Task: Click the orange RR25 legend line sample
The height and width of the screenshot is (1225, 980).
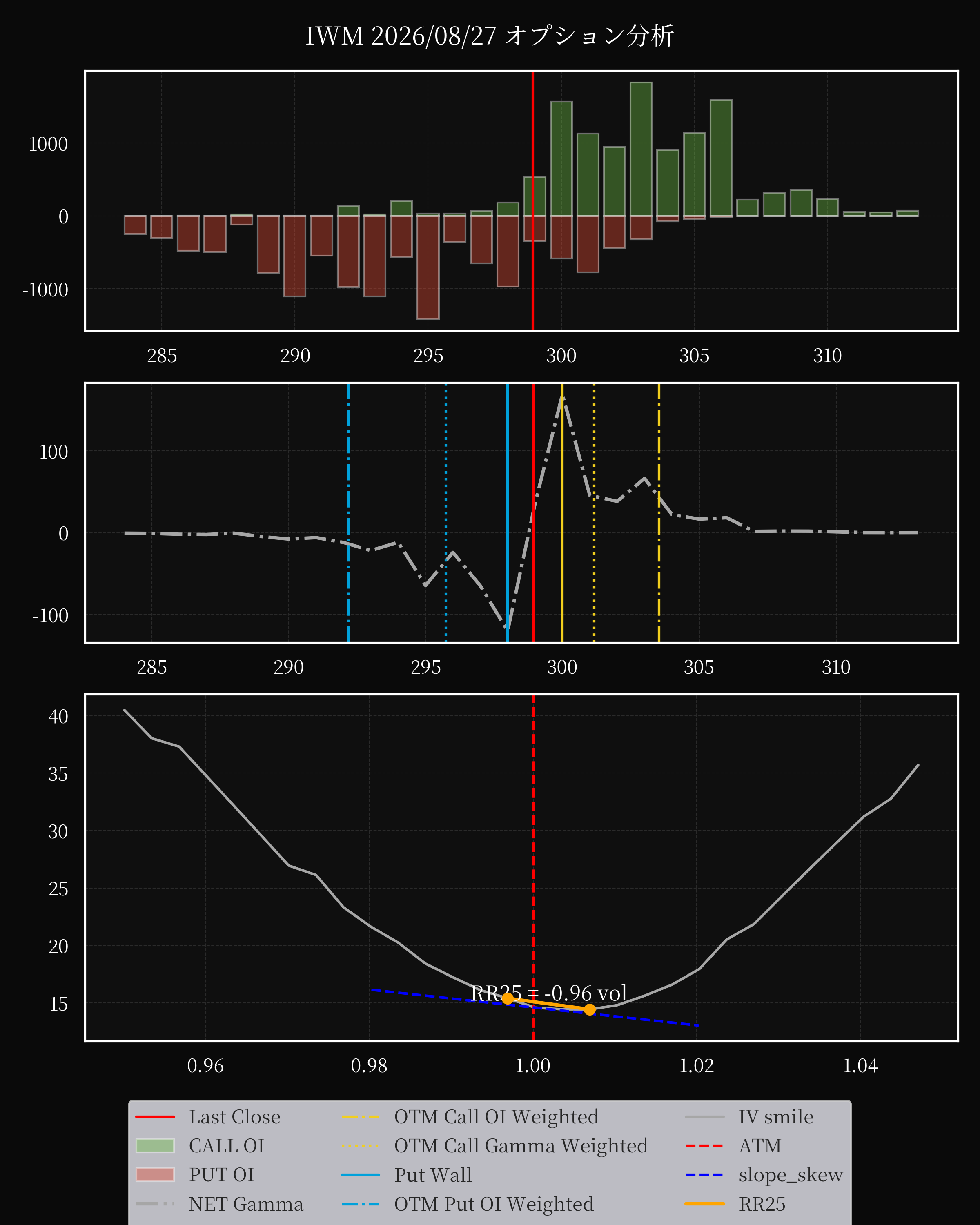Action: pos(704,1204)
